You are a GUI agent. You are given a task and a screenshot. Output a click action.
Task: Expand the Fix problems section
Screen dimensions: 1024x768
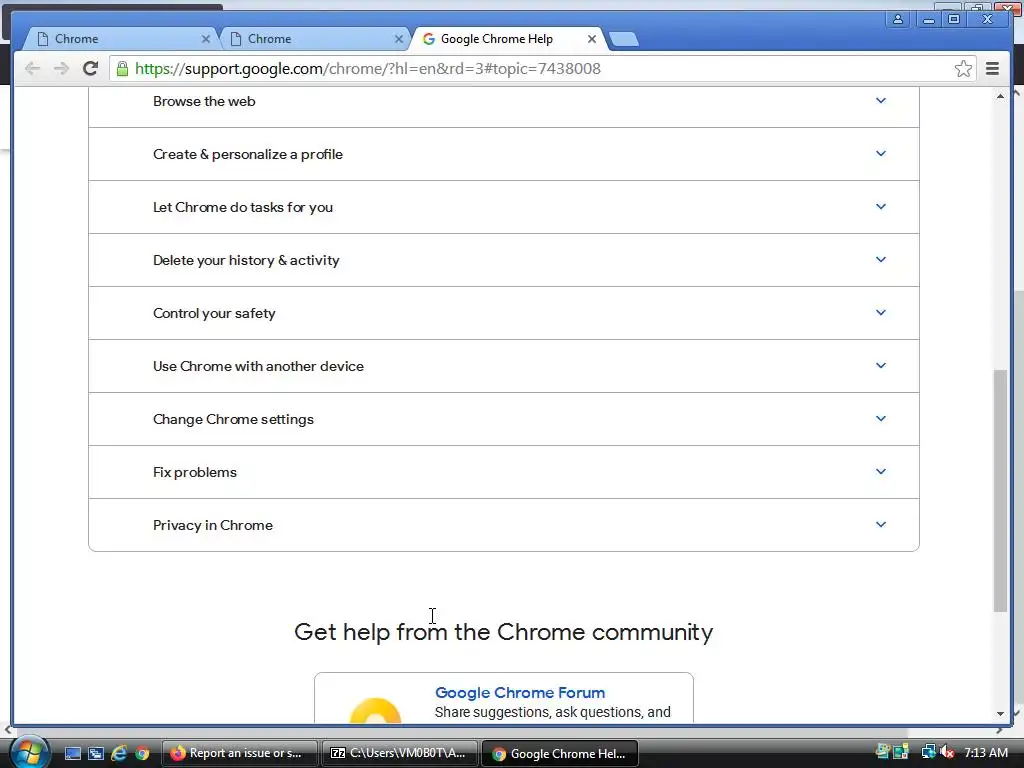[504, 472]
